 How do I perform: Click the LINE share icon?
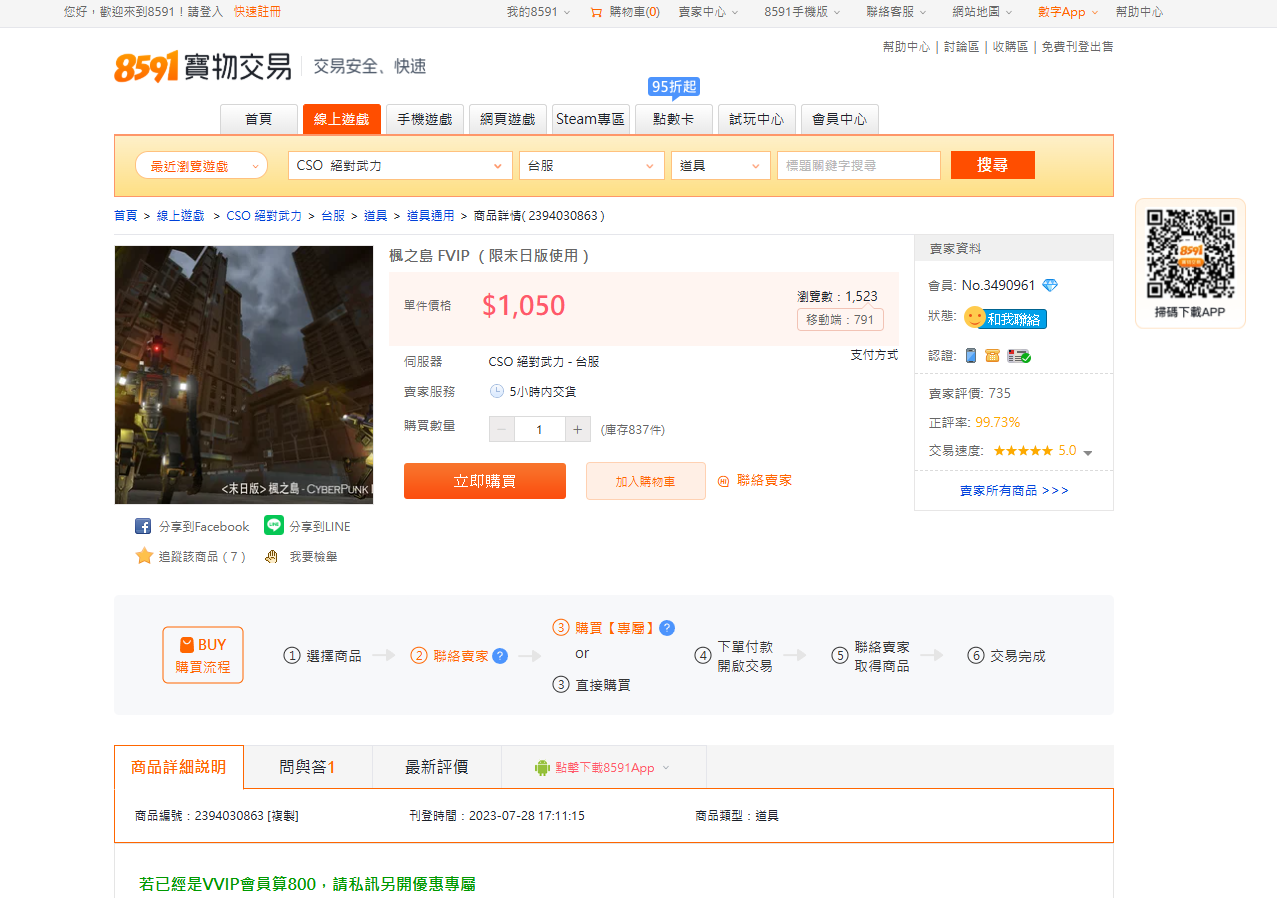click(274, 525)
